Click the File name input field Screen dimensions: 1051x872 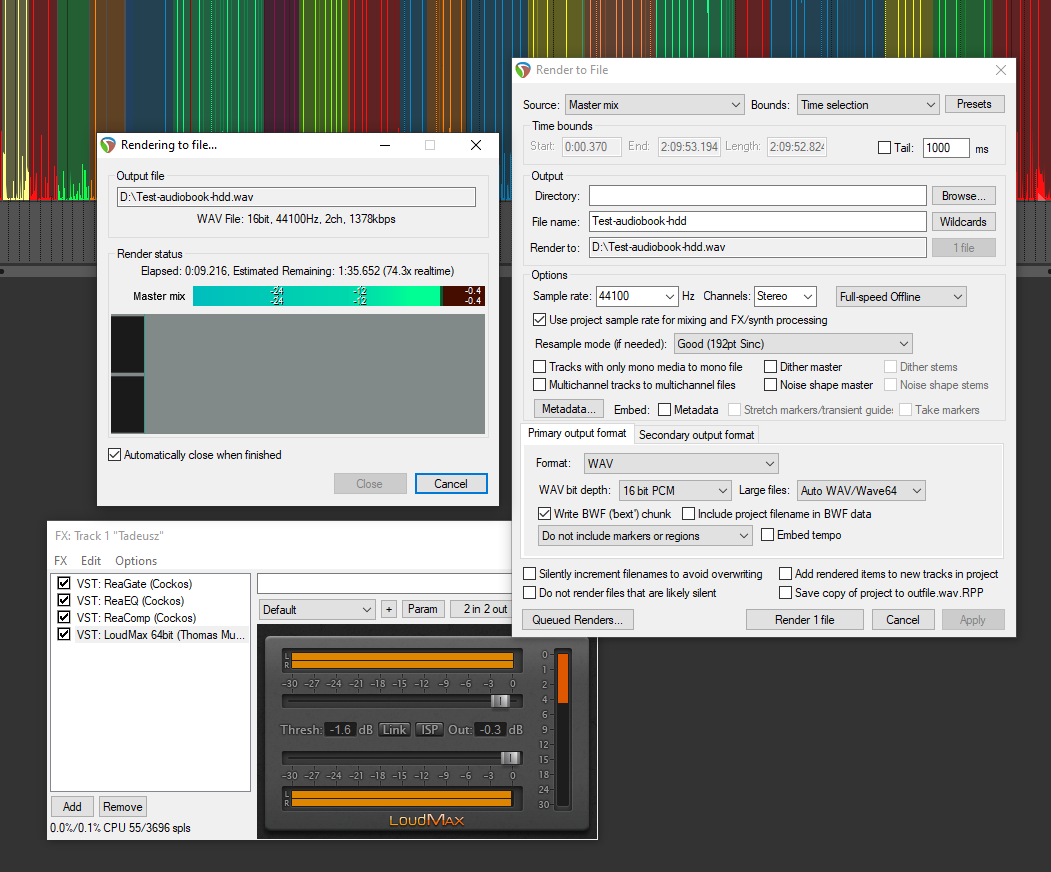[x=757, y=222]
